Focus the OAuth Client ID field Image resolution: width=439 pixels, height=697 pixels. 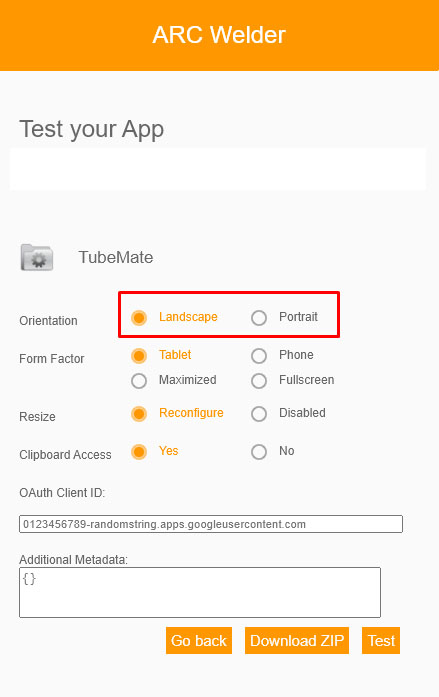point(211,524)
